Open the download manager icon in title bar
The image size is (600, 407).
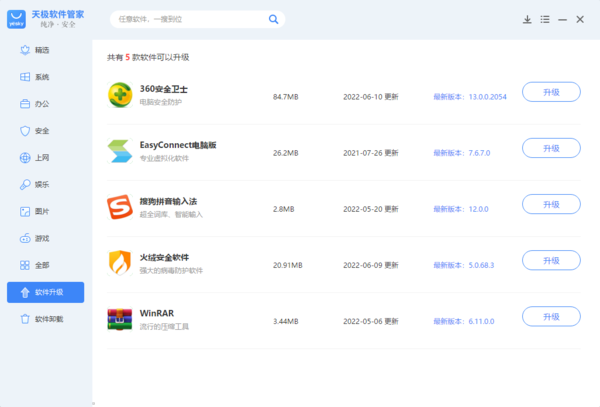point(527,19)
